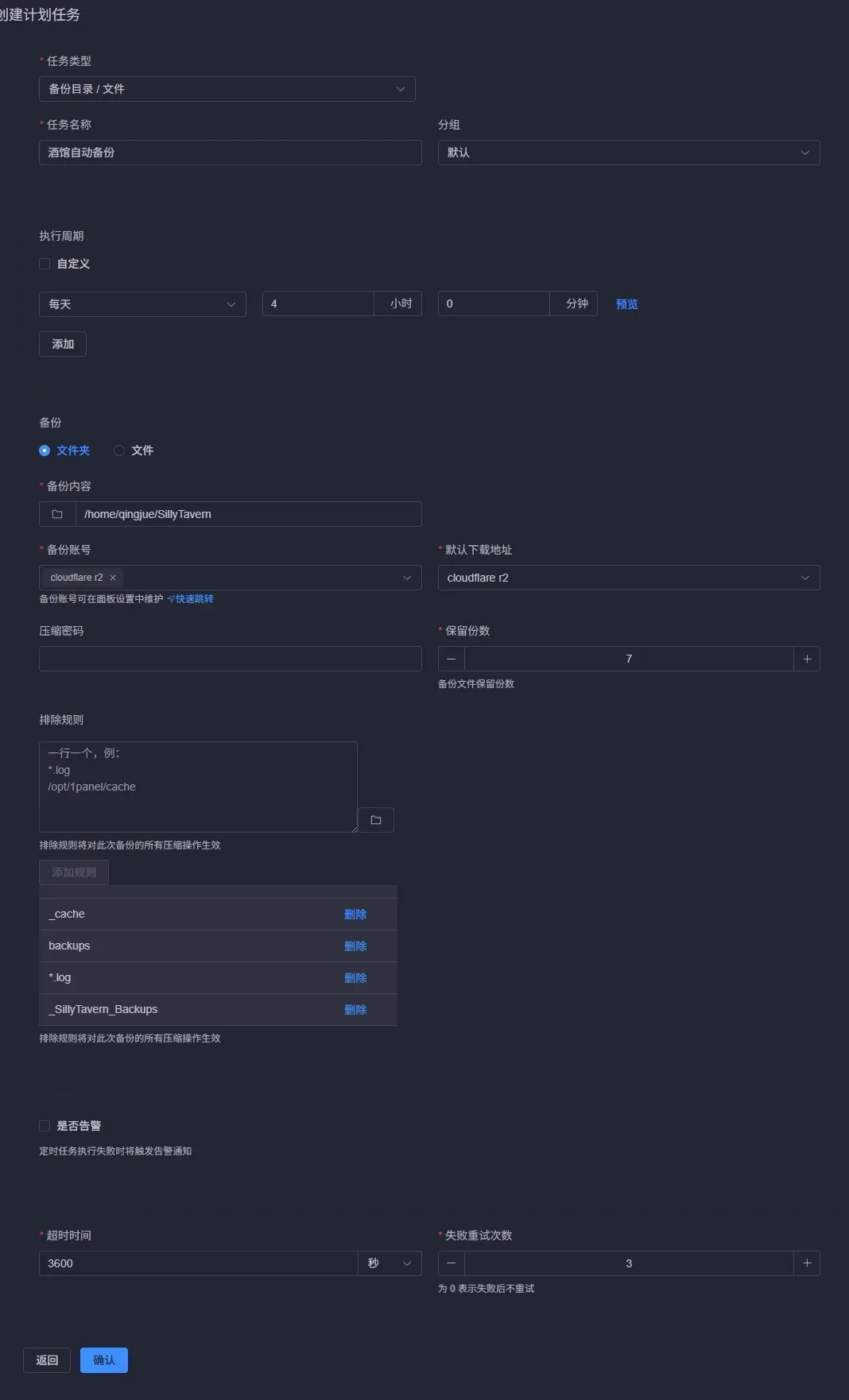Viewport: 849px width, 1400px height.
Task: Delete the backups exclusion rule
Action: coord(355,946)
